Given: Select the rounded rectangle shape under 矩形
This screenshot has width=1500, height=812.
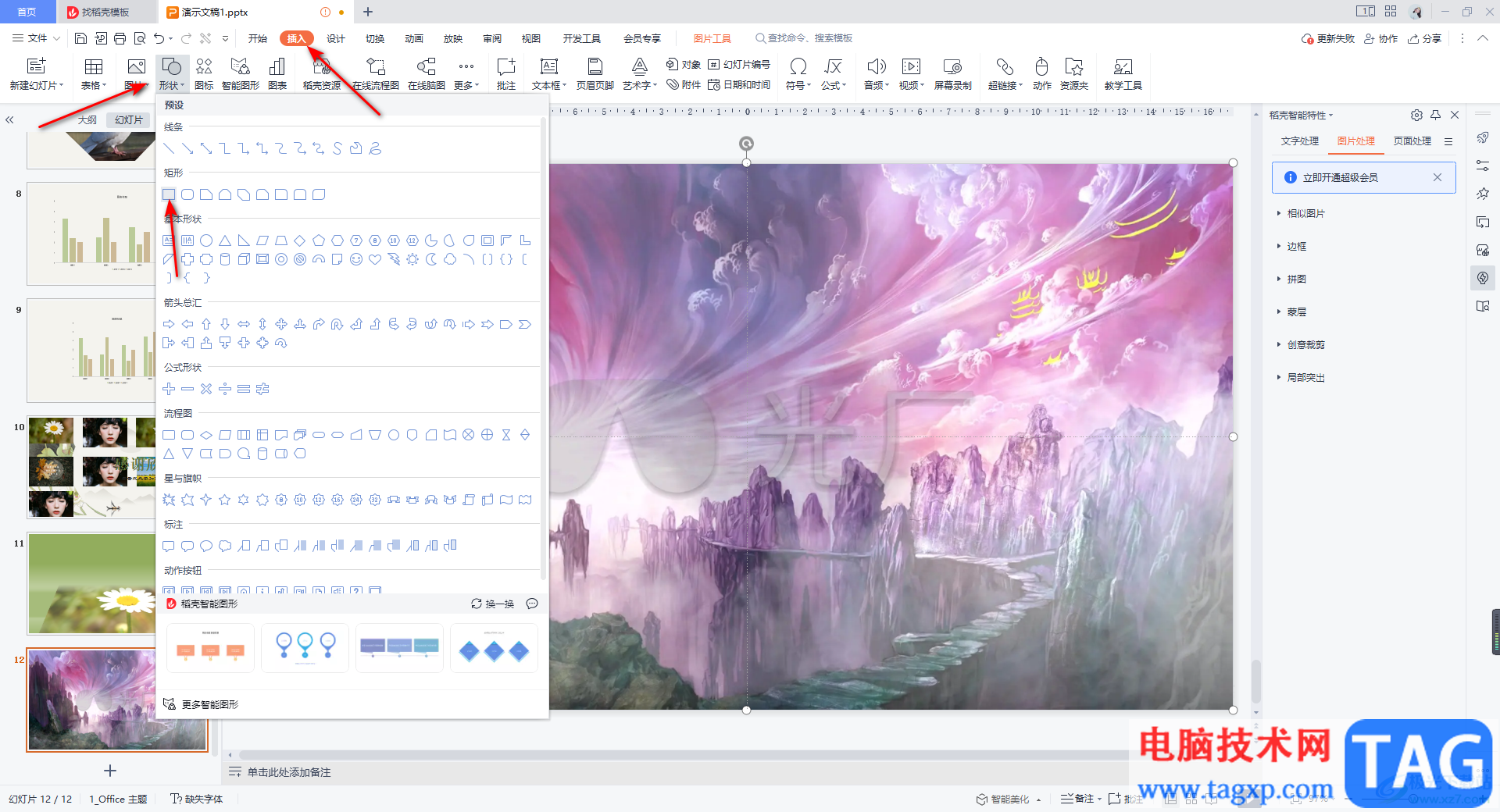Looking at the screenshot, I should coord(187,194).
